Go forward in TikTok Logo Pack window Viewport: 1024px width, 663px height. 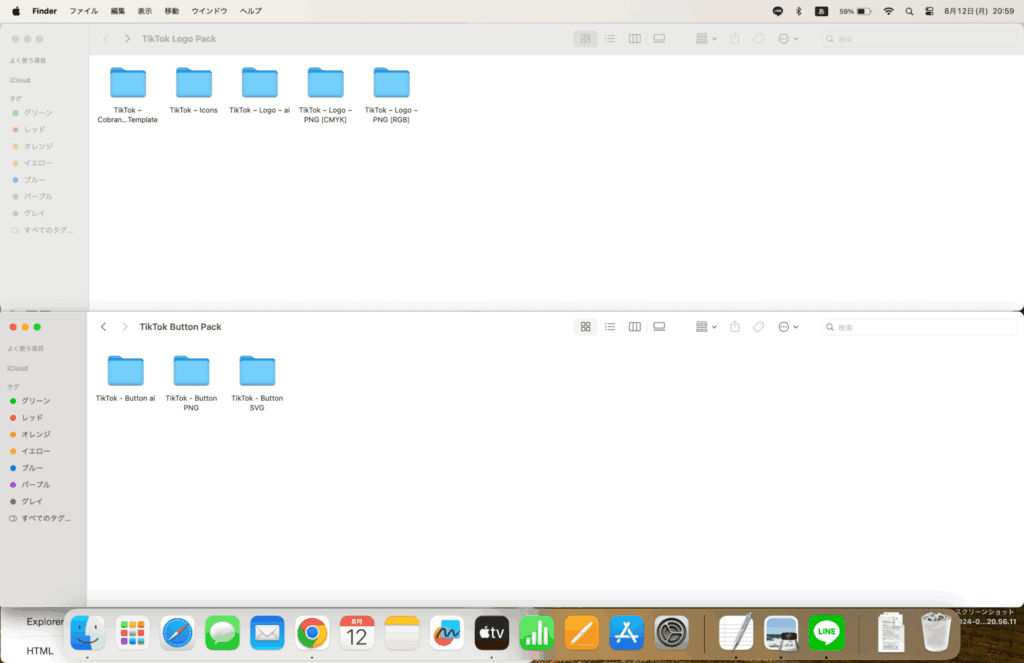point(127,39)
